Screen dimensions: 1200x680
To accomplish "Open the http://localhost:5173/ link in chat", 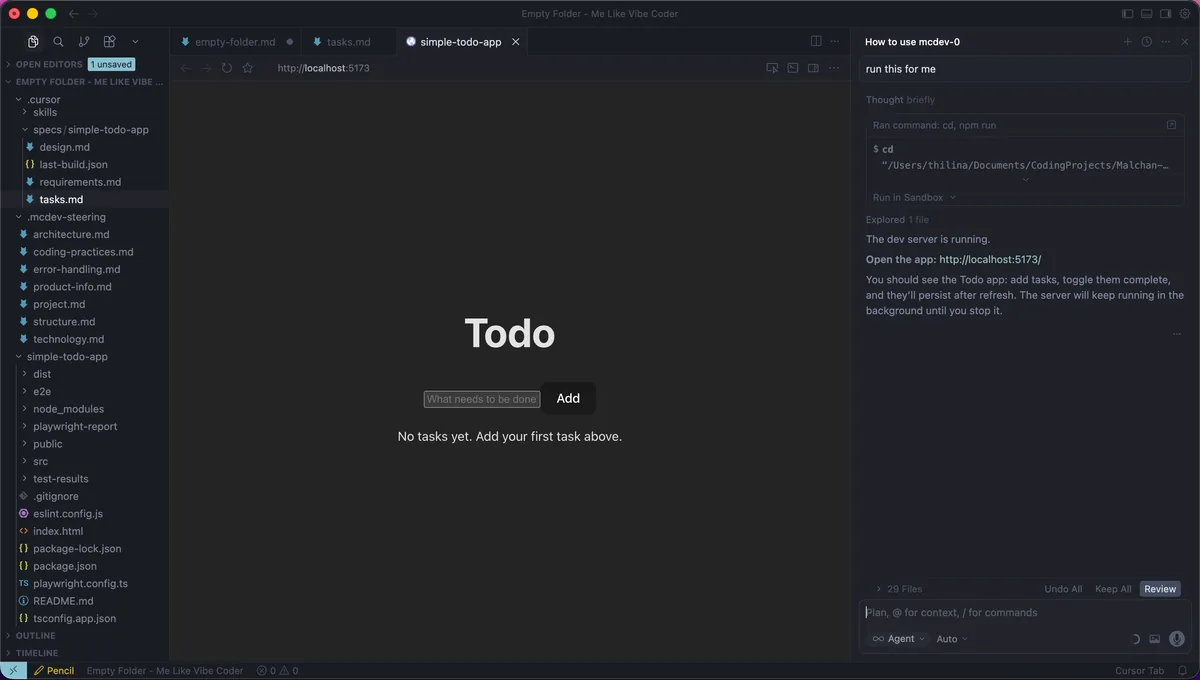I will coord(990,259).
